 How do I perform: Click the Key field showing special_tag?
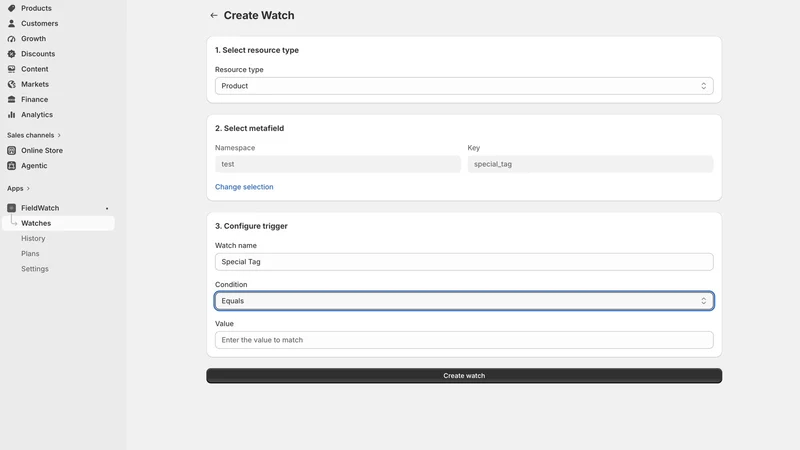[590, 164]
